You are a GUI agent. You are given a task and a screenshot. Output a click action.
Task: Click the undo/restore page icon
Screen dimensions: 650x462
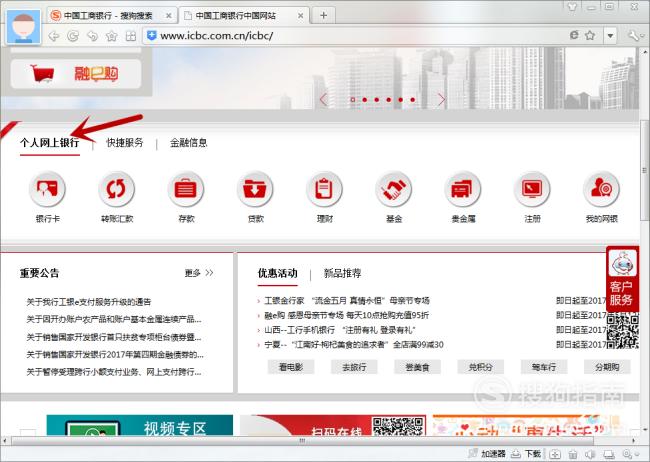[x=92, y=36]
